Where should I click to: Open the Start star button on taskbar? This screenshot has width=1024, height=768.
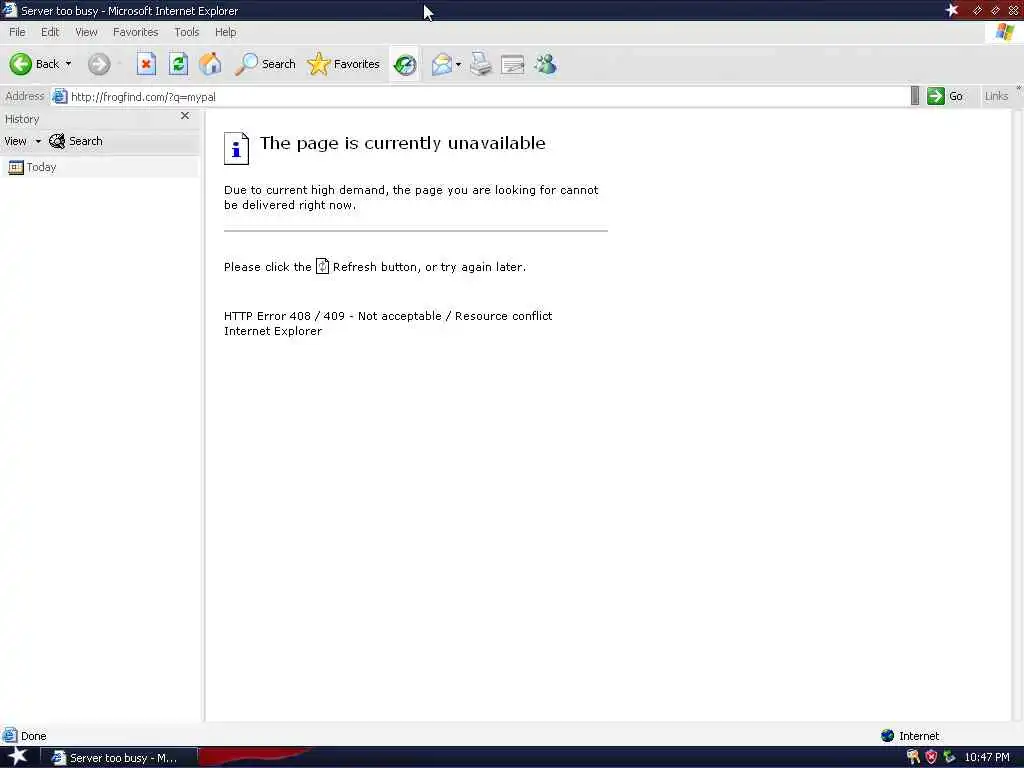pyautogui.click(x=18, y=757)
